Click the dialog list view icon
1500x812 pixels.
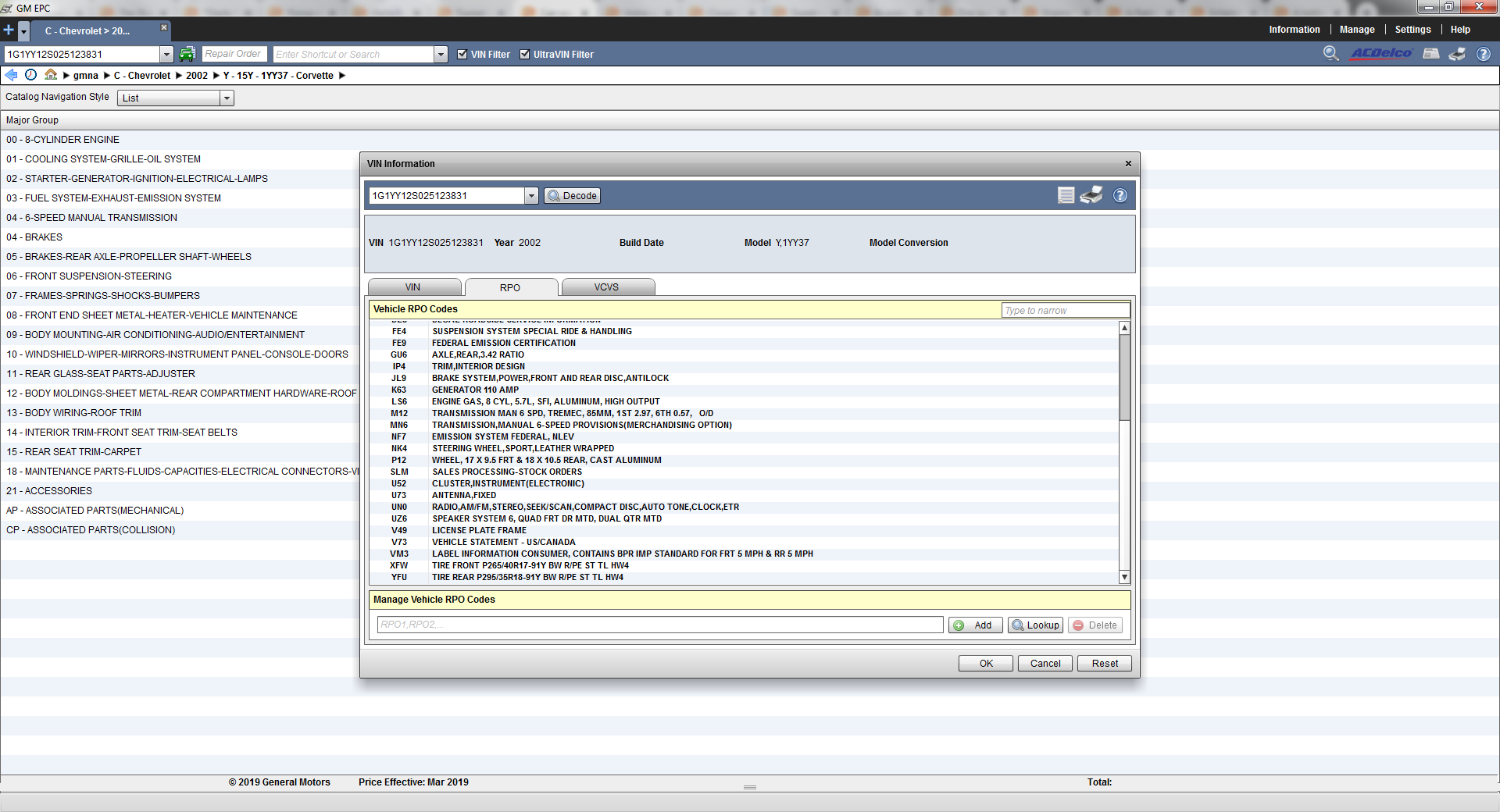tap(1066, 195)
